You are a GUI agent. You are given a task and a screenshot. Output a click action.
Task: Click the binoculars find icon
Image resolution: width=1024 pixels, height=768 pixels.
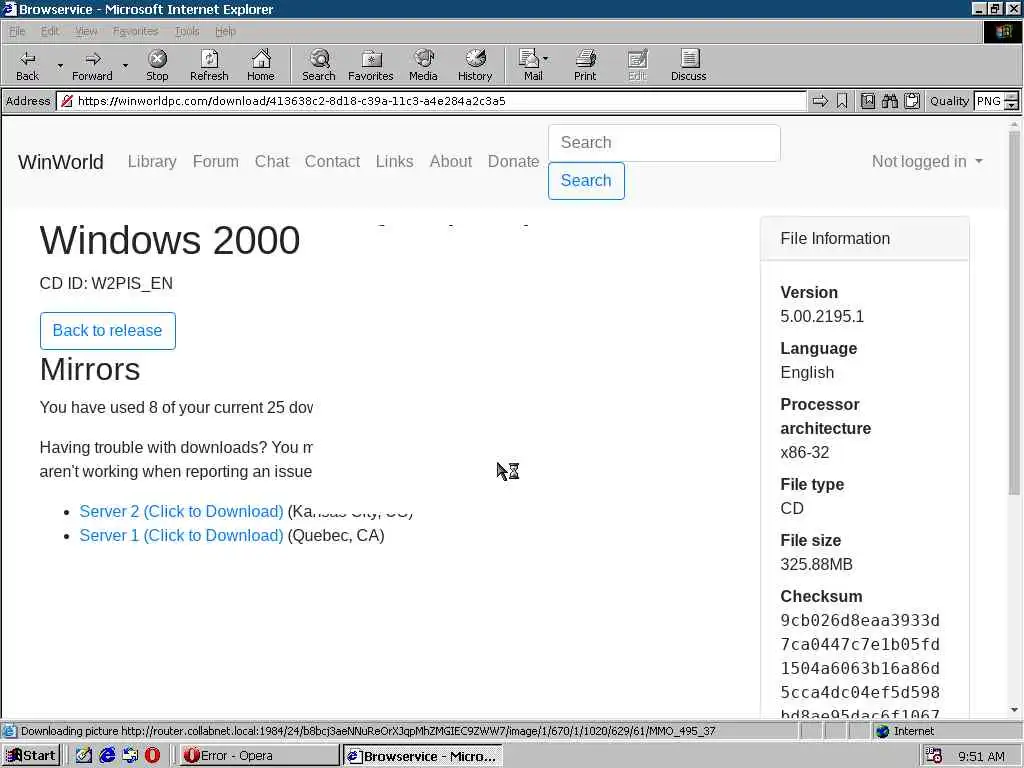(x=889, y=101)
